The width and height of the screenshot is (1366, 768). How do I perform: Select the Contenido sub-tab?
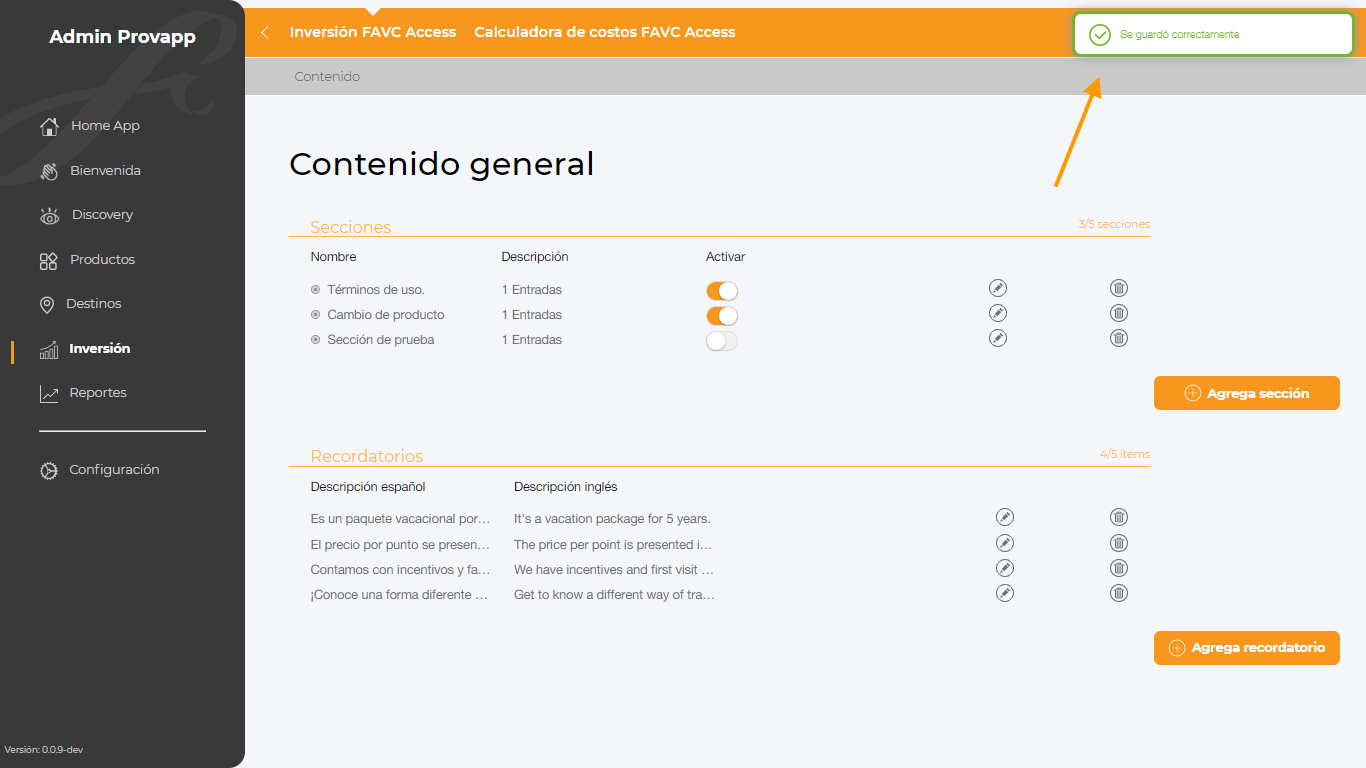(x=327, y=77)
